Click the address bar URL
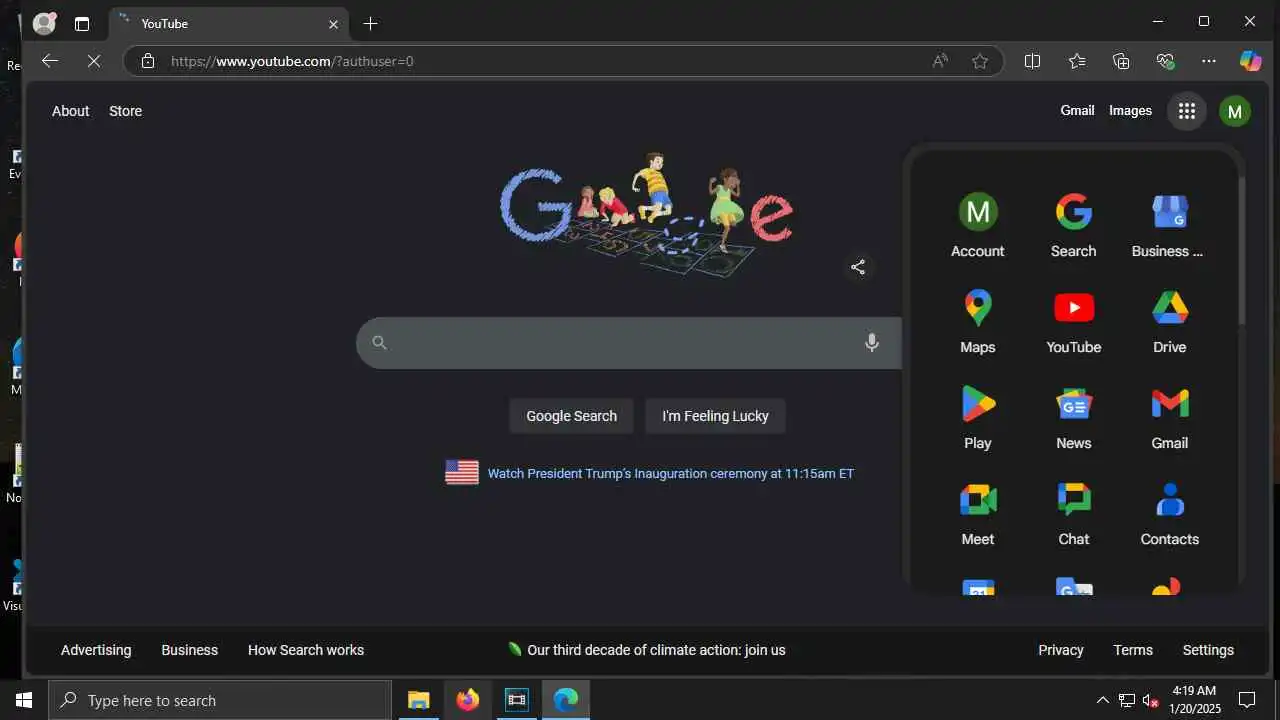Screen dimensions: 1280x720 pos(292,61)
